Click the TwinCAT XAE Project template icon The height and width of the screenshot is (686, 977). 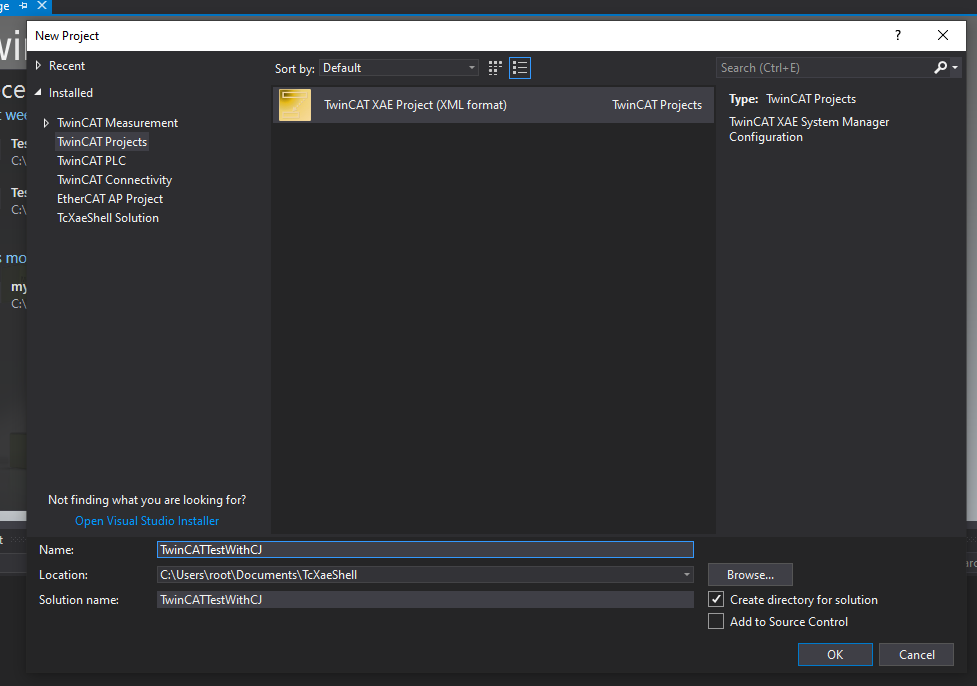point(295,105)
